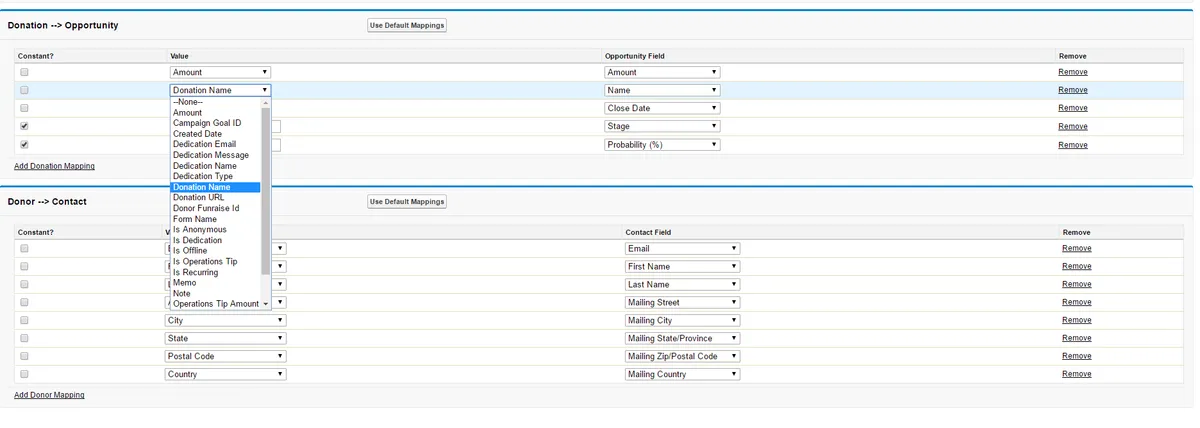
Task: Select --None-- in the open value list
Action: coord(215,102)
